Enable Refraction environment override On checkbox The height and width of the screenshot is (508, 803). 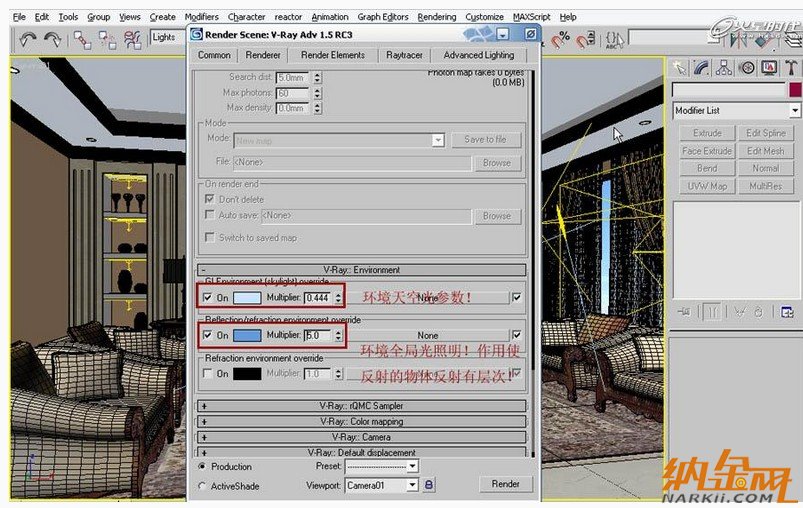point(207,373)
